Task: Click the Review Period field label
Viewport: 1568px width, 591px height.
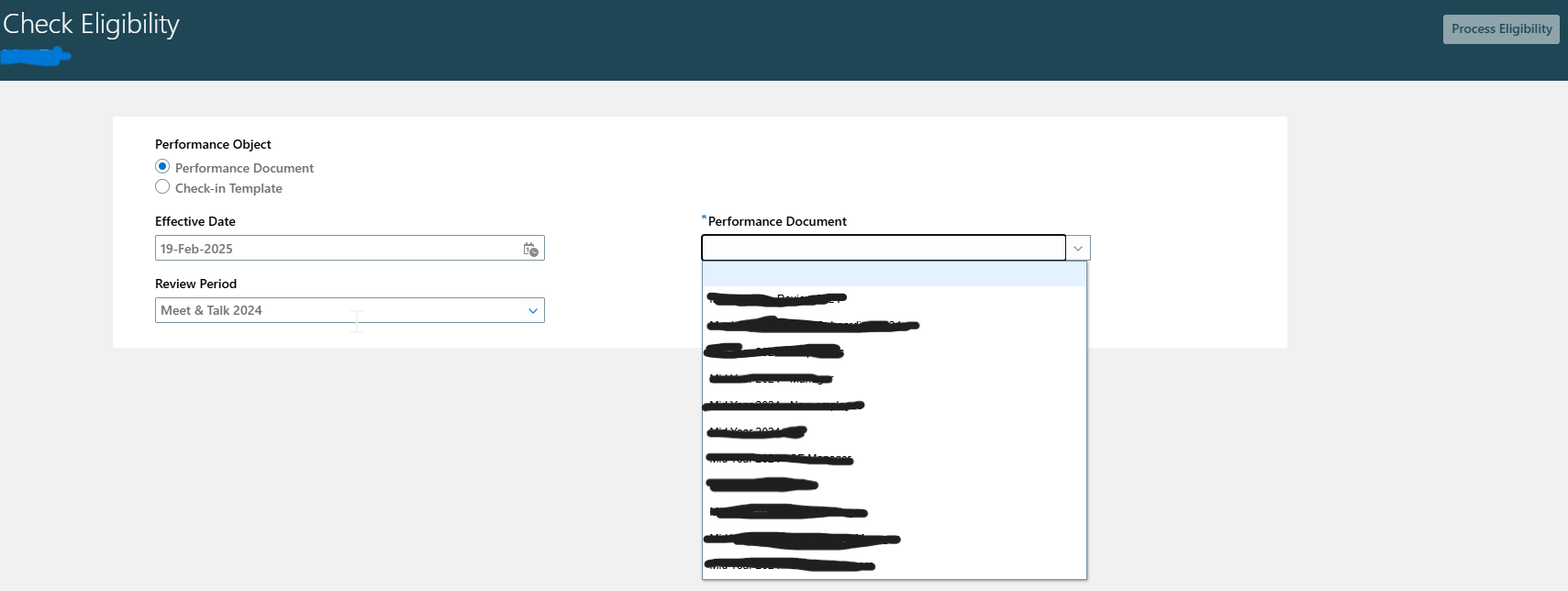Action: 195,284
